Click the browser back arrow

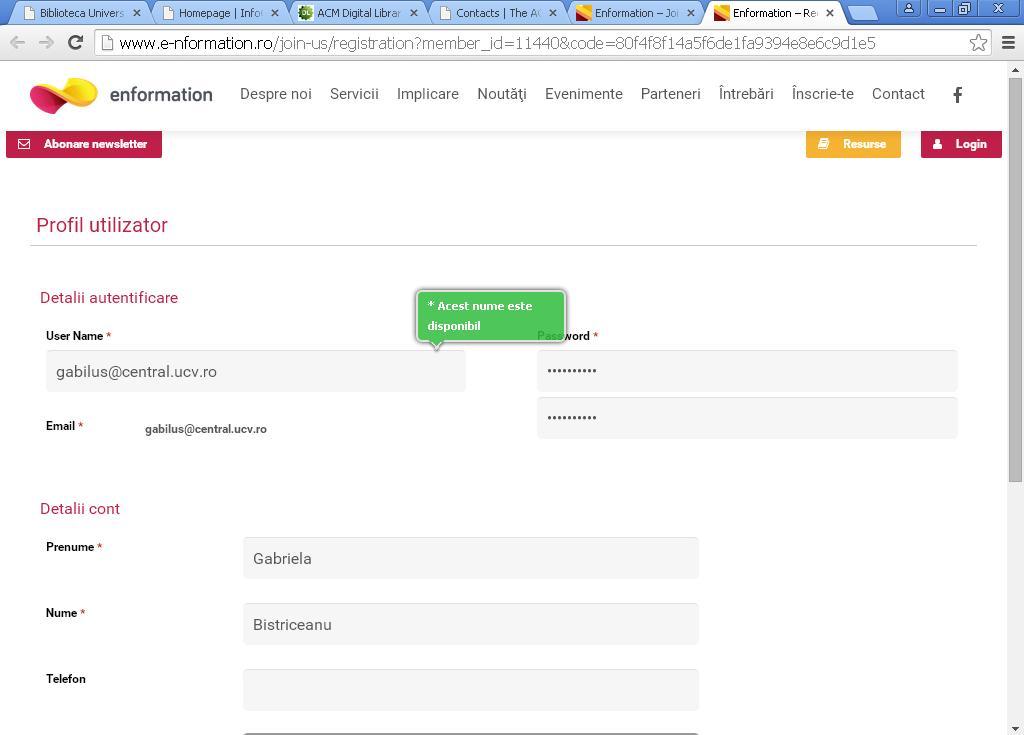[18, 43]
